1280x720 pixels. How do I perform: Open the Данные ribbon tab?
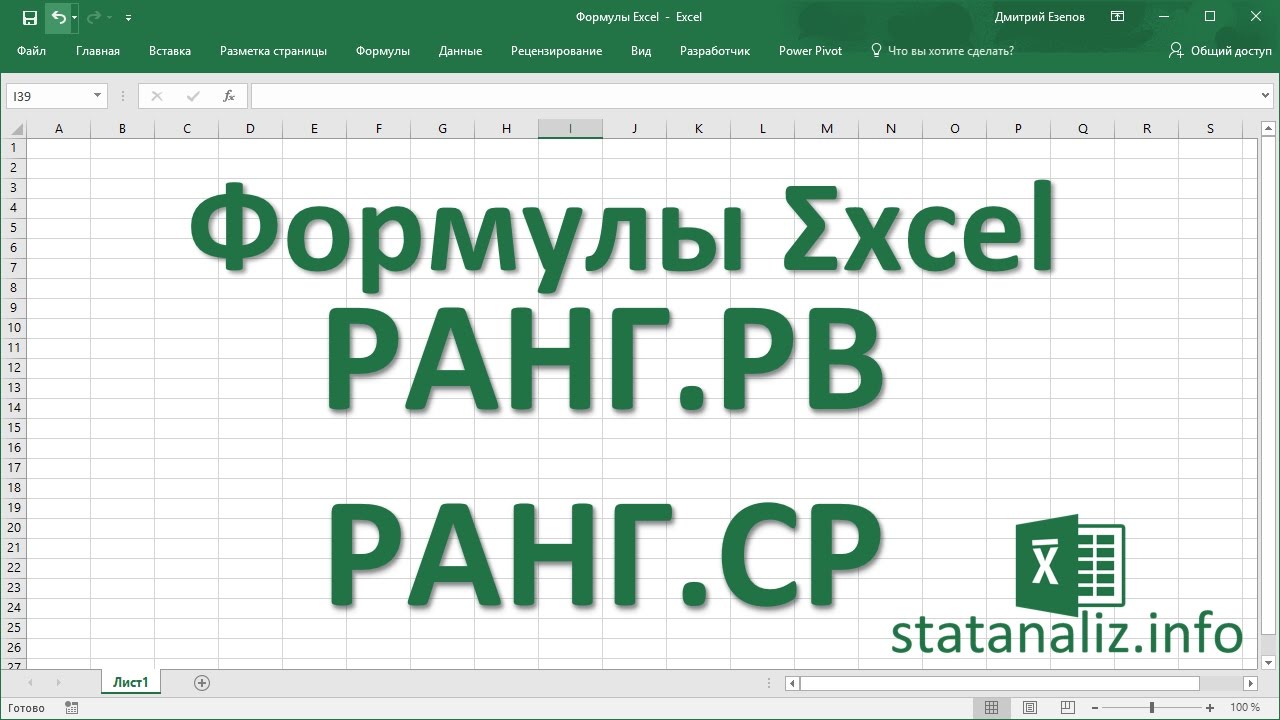460,50
